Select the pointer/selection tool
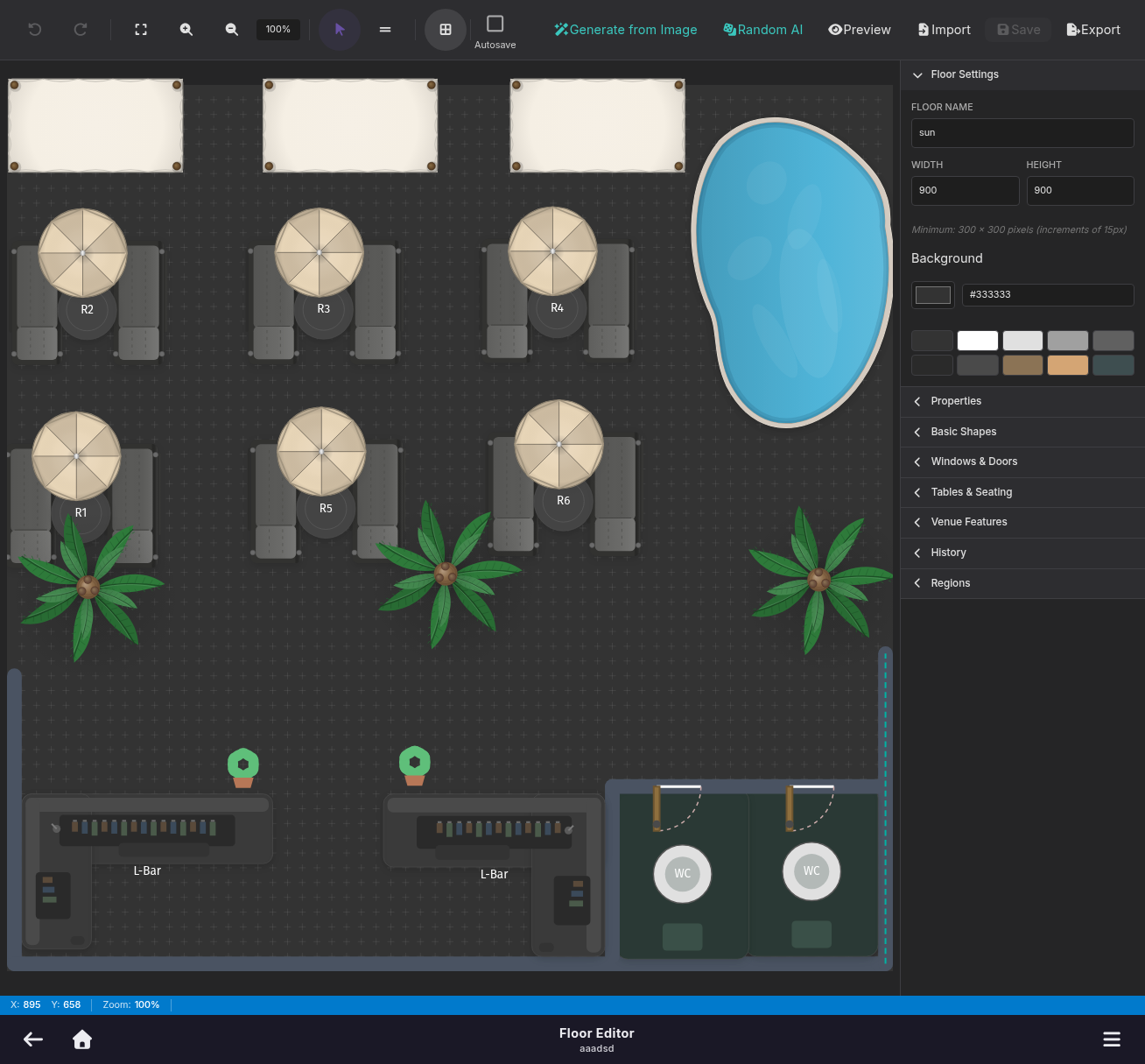 click(x=339, y=29)
